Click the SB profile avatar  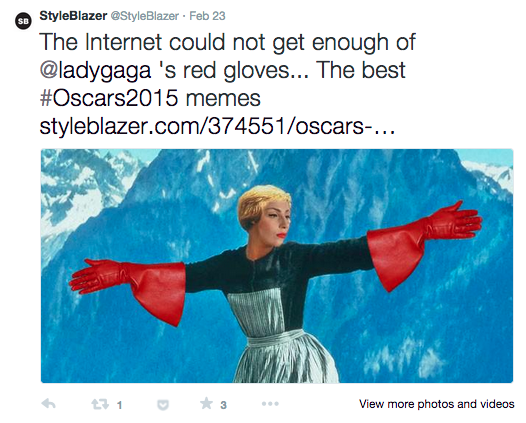(23, 21)
